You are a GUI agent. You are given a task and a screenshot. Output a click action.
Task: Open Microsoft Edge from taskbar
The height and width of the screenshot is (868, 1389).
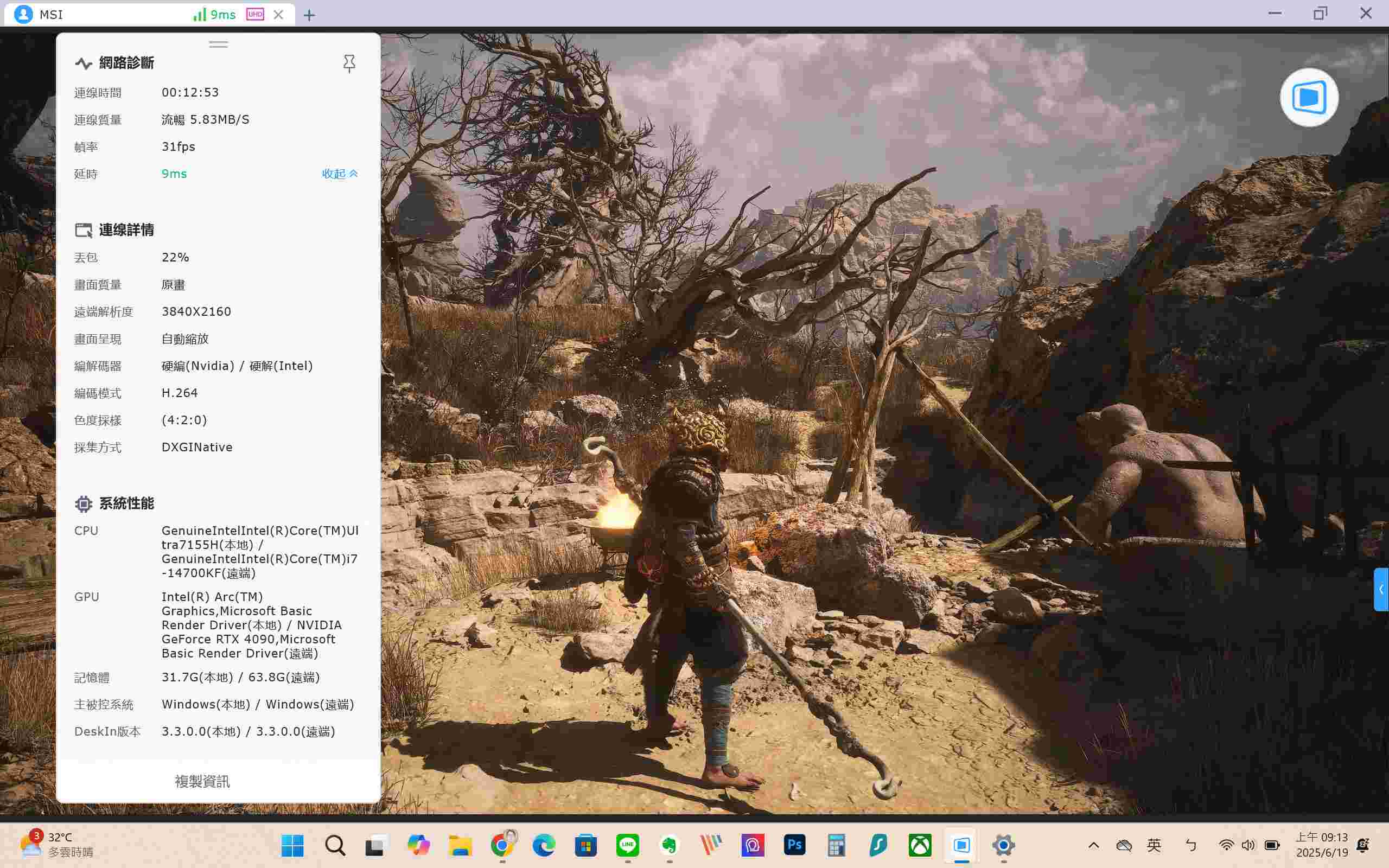(544, 845)
